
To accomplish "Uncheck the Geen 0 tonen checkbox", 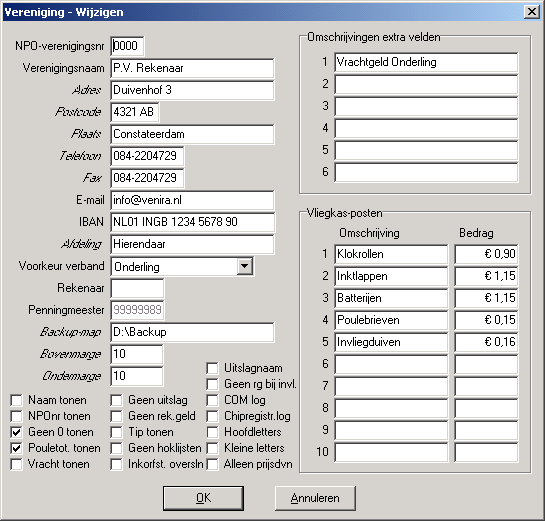I will (x=16, y=432).
